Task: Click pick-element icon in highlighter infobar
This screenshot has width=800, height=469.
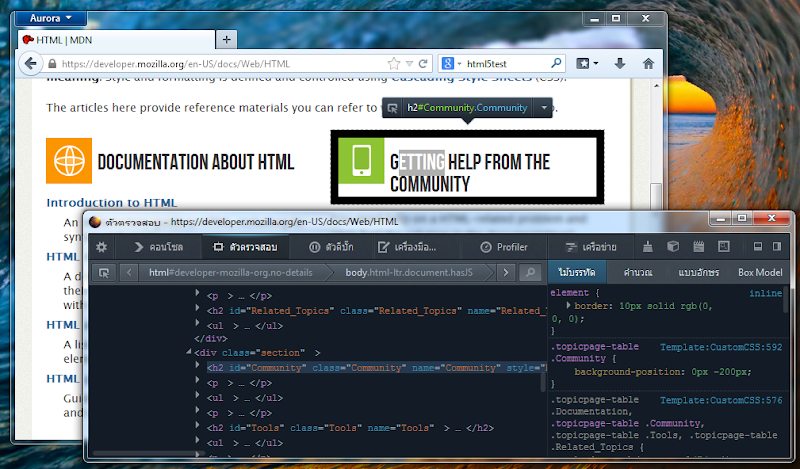Action: click(392, 108)
